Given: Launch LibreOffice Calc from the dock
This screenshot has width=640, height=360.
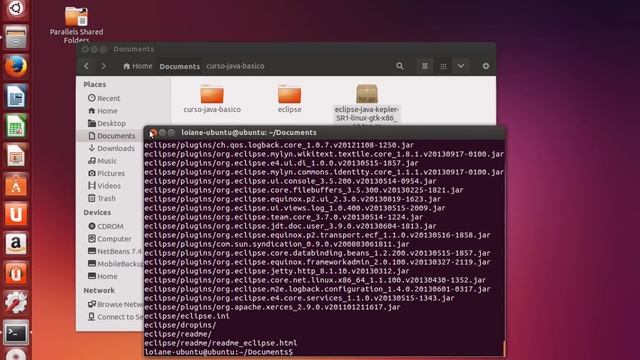Looking at the screenshot, I should coord(16,126).
